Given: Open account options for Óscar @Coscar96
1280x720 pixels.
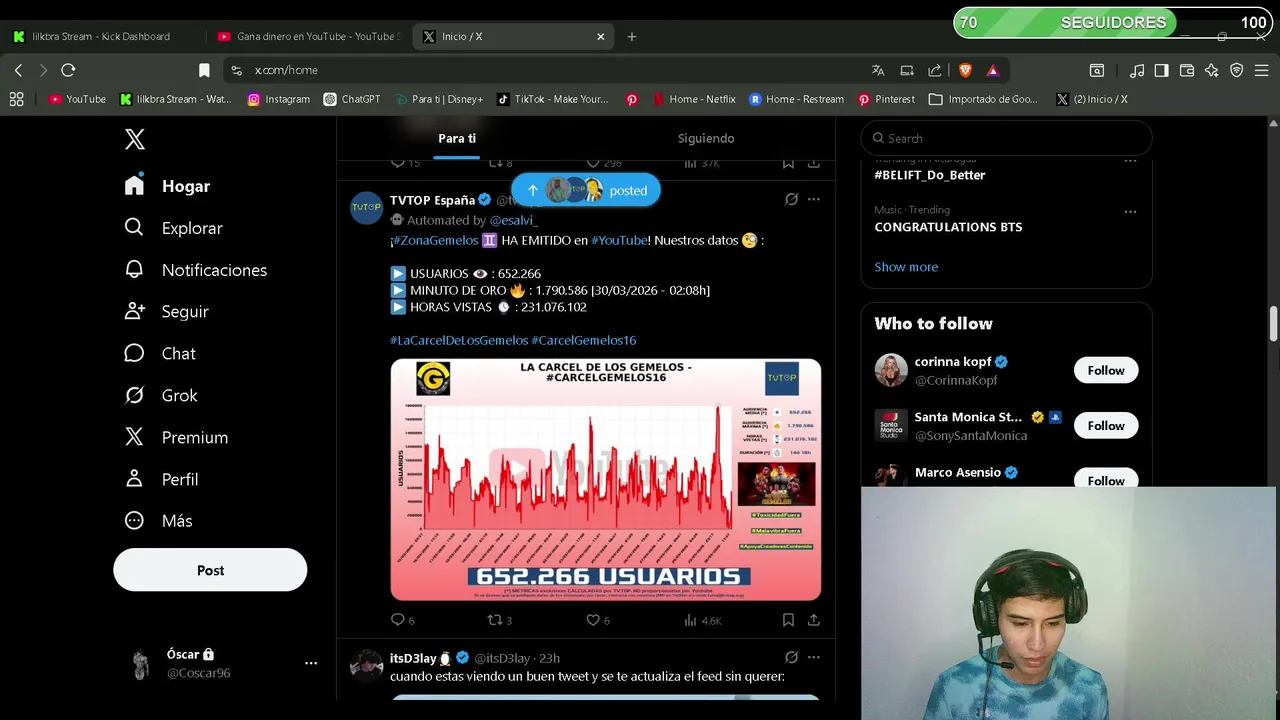Looking at the screenshot, I should pyautogui.click(x=311, y=663).
